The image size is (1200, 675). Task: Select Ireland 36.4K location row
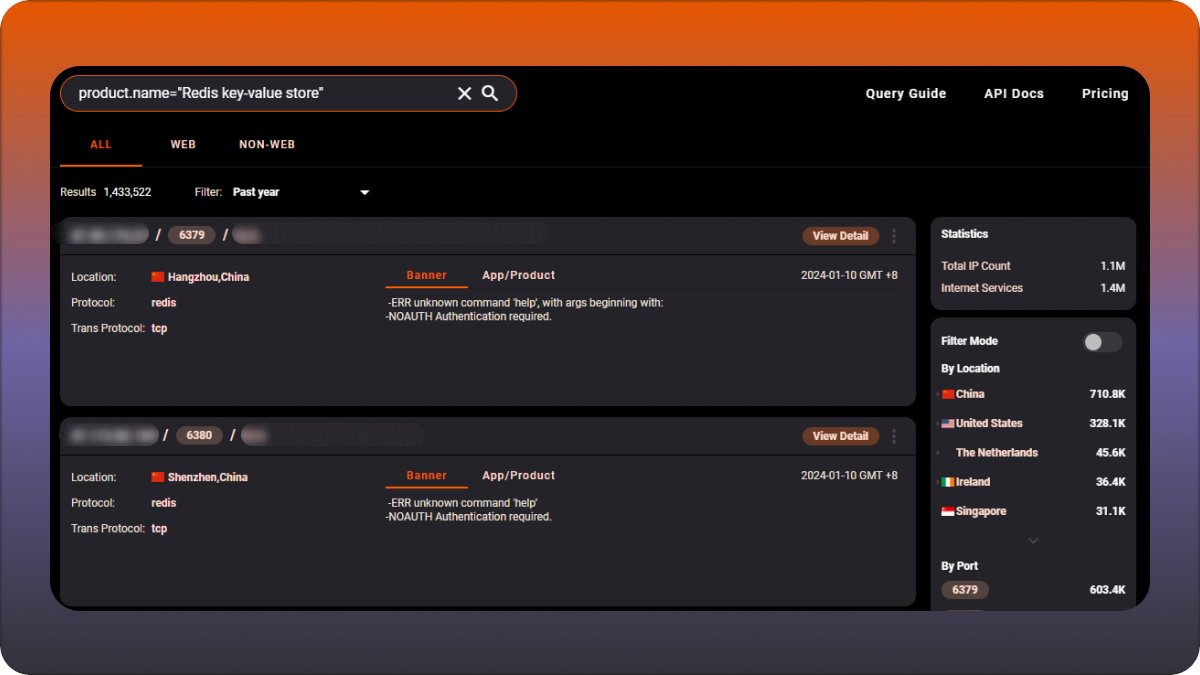pyautogui.click(x=1033, y=482)
